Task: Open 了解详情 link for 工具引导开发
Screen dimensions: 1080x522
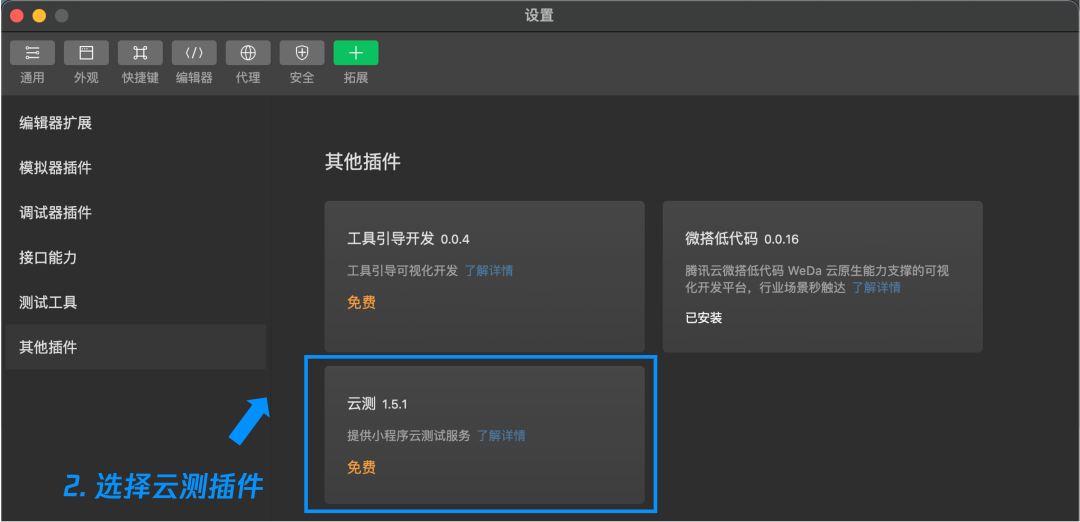Action: 488,271
